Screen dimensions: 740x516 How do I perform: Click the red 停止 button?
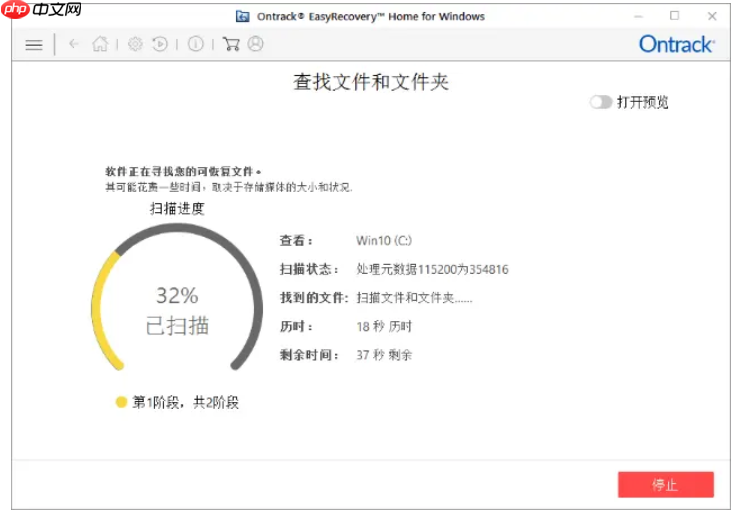[x=665, y=484]
